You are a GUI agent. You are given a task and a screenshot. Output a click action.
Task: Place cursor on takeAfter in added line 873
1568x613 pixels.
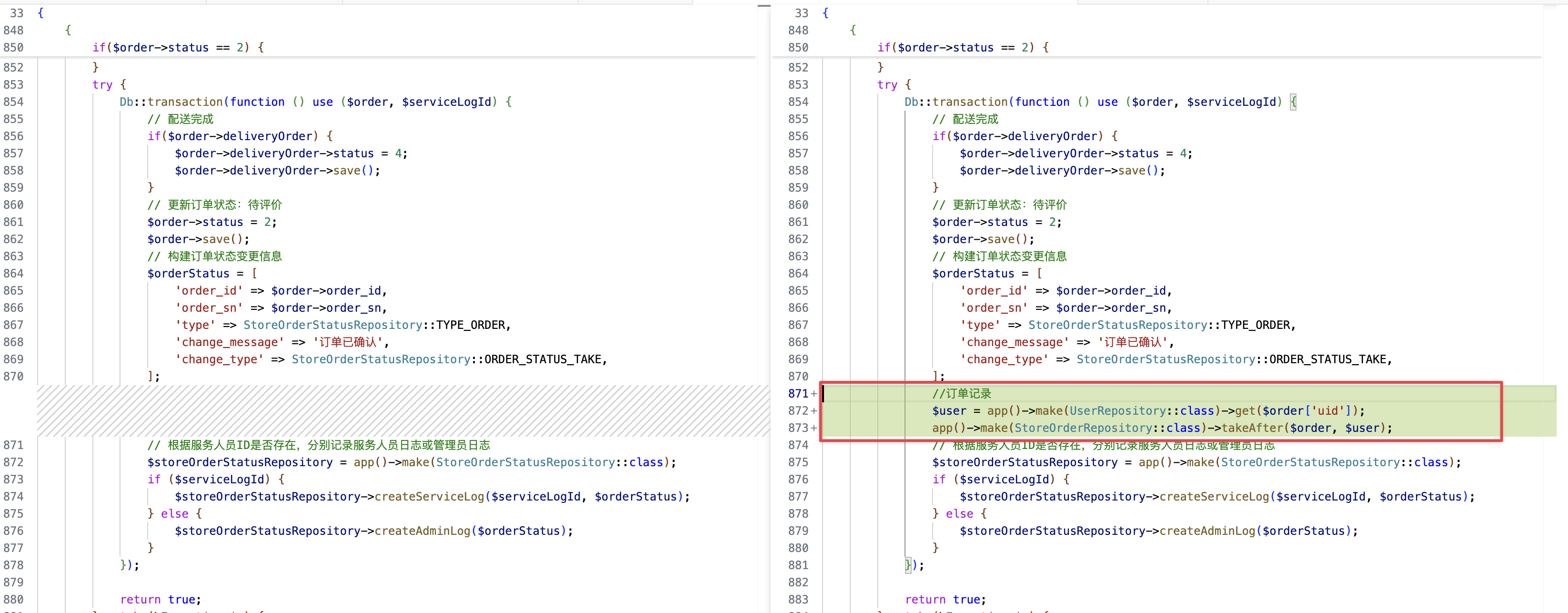pyautogui.click(x=1253, y=428)
